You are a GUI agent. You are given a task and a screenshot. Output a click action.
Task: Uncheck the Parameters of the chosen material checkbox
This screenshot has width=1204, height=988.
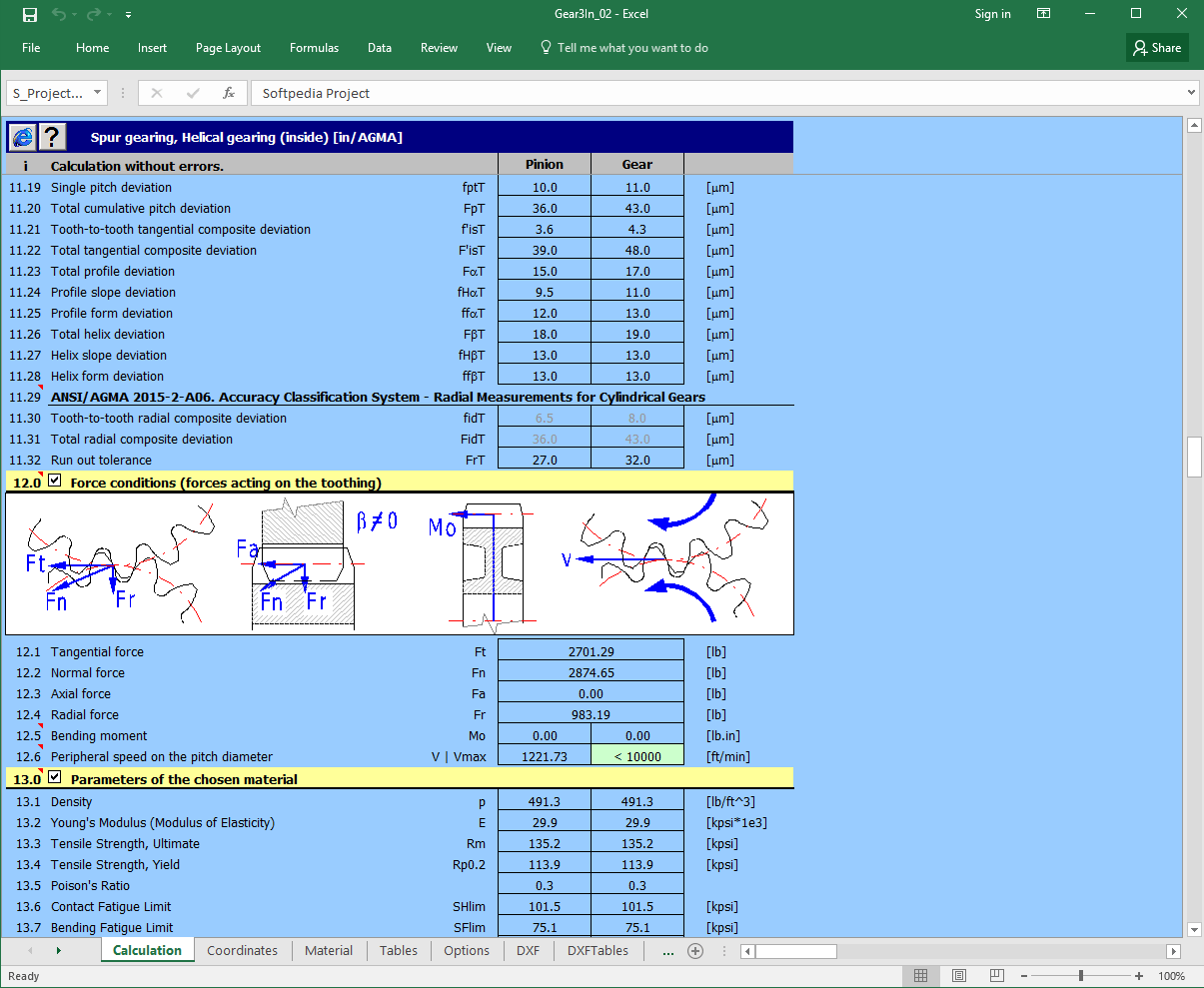pos(54,777)
